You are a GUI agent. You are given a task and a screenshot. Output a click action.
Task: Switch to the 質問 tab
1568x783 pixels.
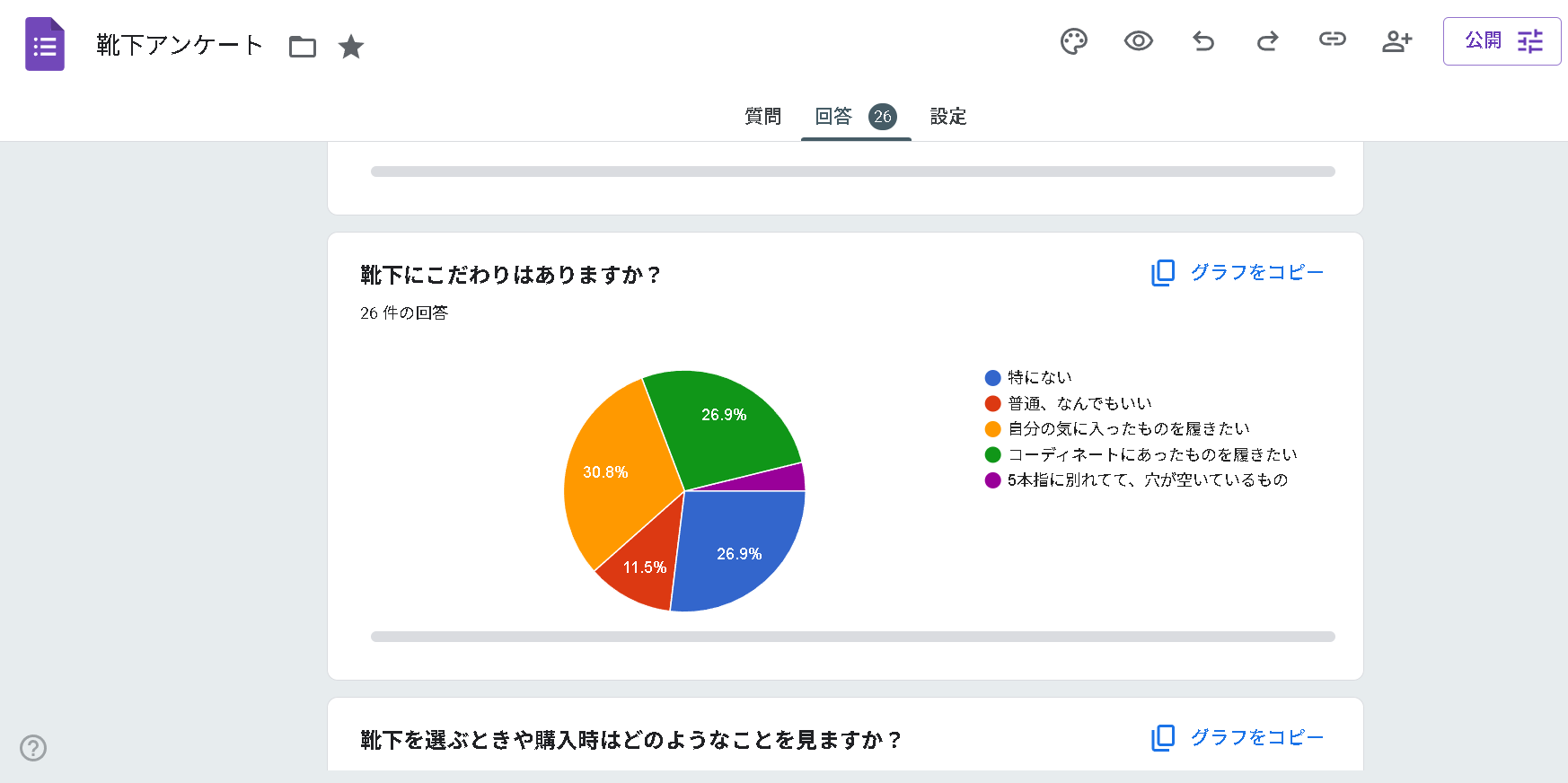pyautogui.click(x=762, y=117)
